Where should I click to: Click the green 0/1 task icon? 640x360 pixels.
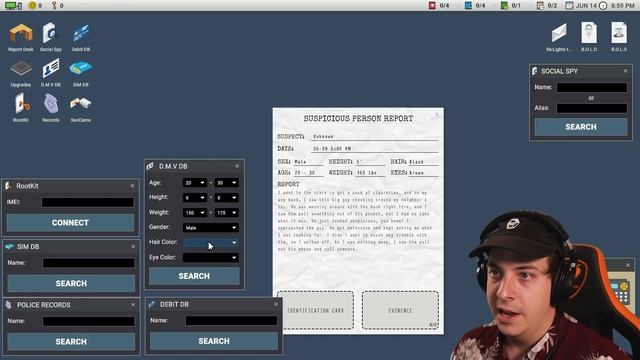pos(504,5)
